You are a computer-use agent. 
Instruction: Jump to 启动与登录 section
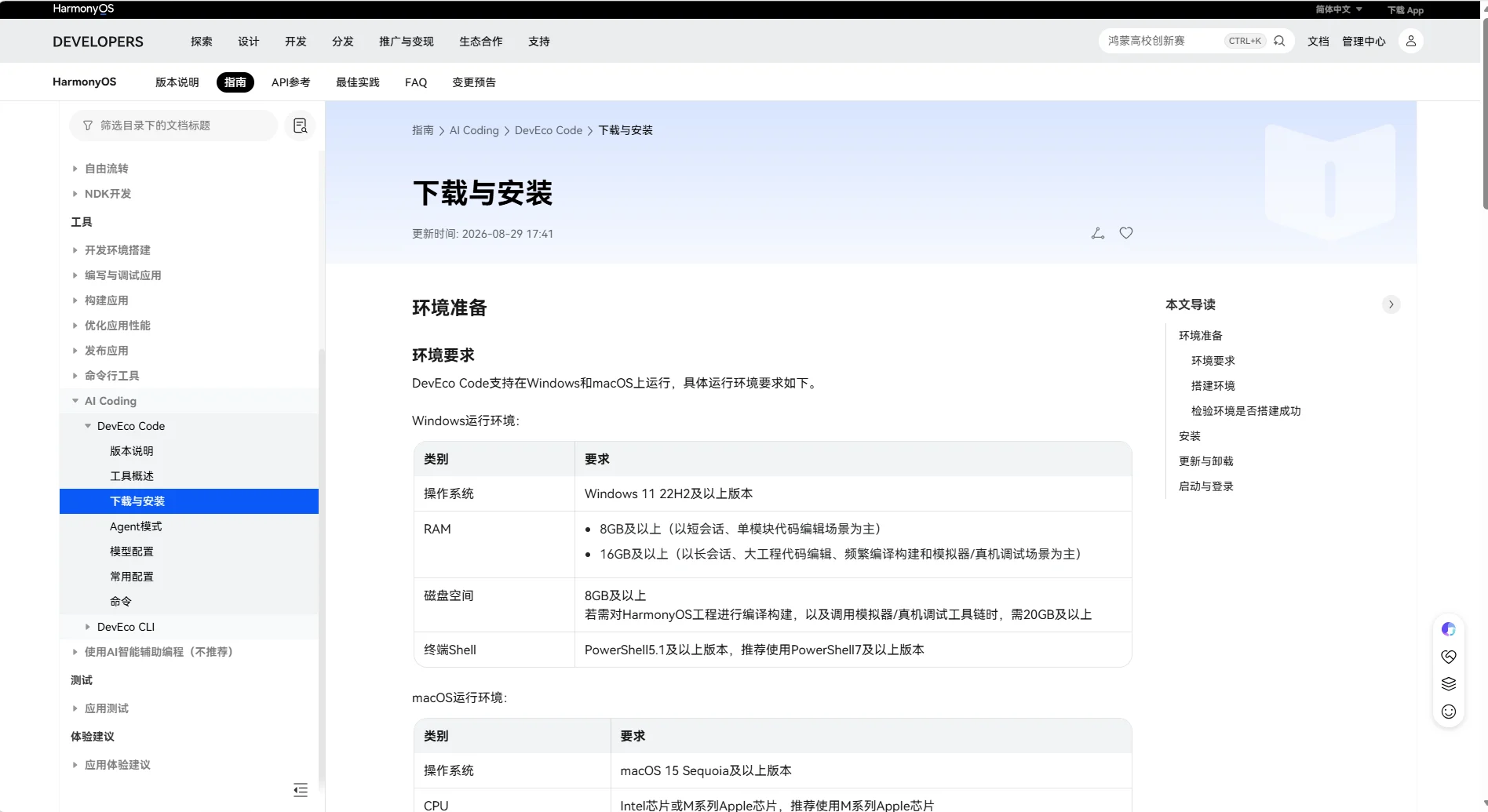1206,486
